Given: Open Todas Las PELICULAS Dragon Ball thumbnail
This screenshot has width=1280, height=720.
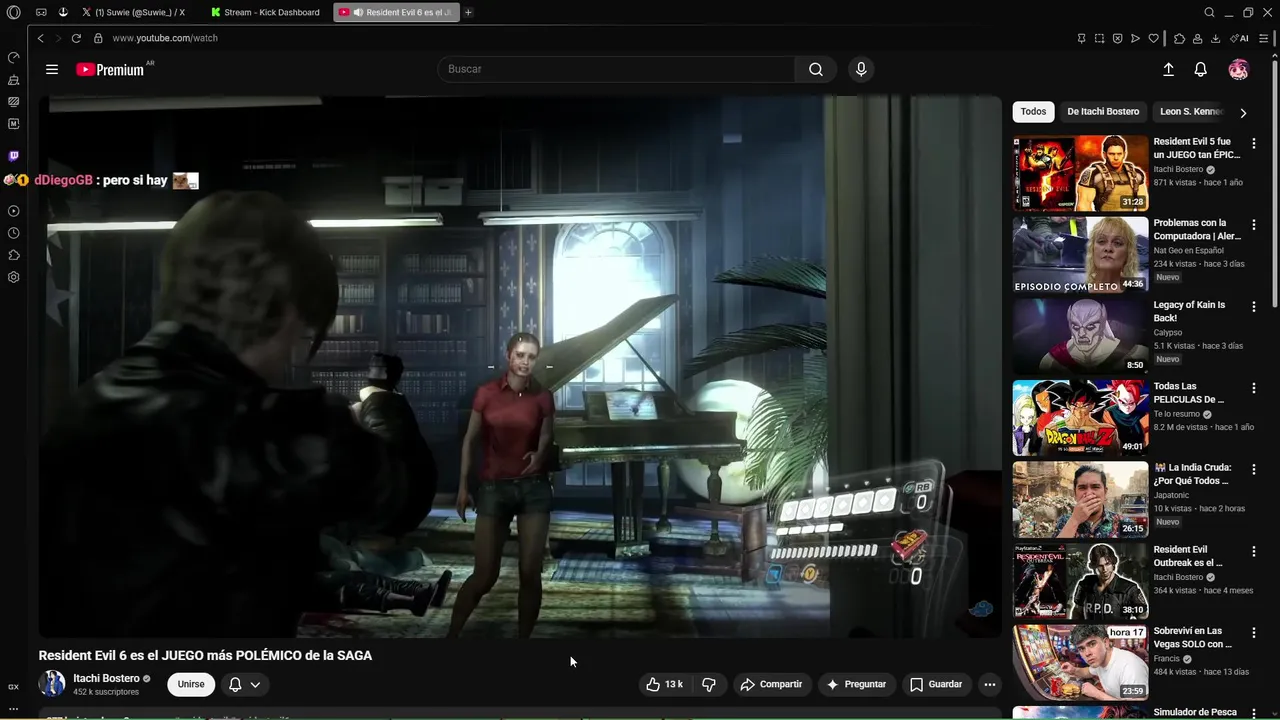Looking at the screenshot, I should click(1080, 418).
